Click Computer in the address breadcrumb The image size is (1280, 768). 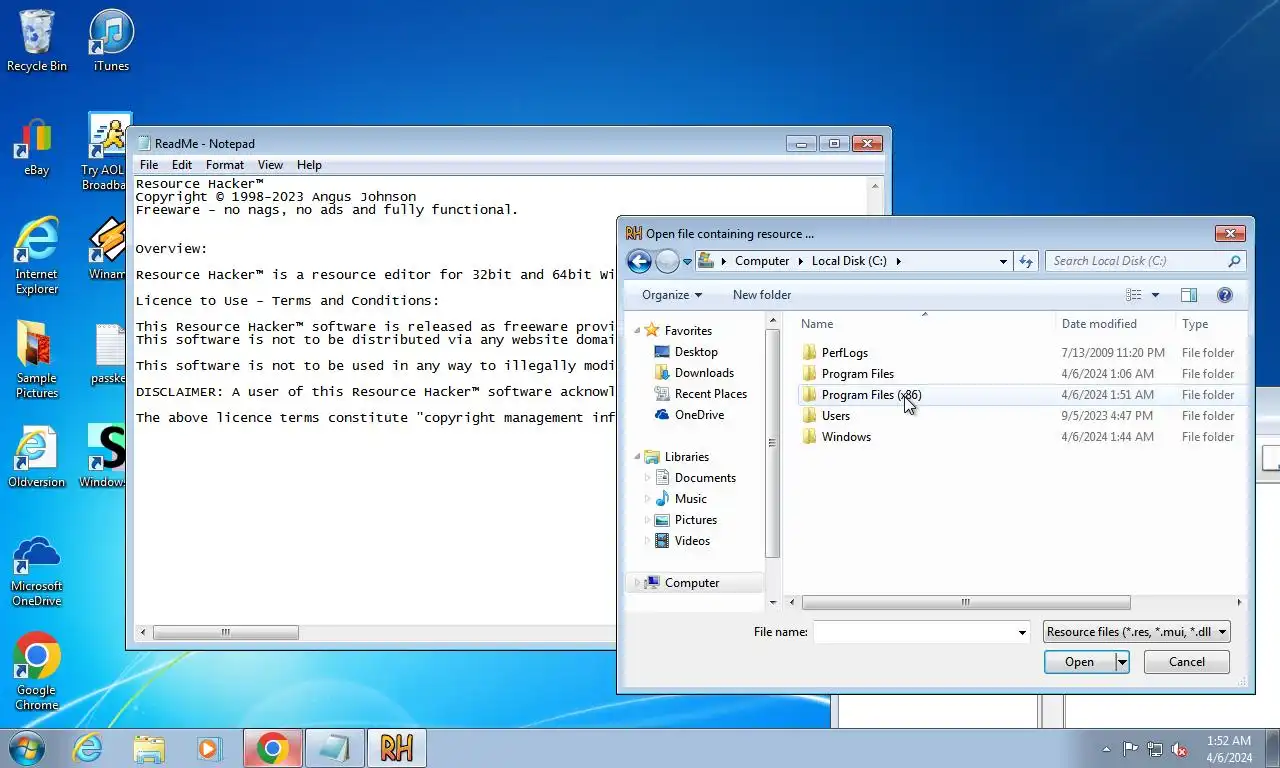[x=762, y=261]
